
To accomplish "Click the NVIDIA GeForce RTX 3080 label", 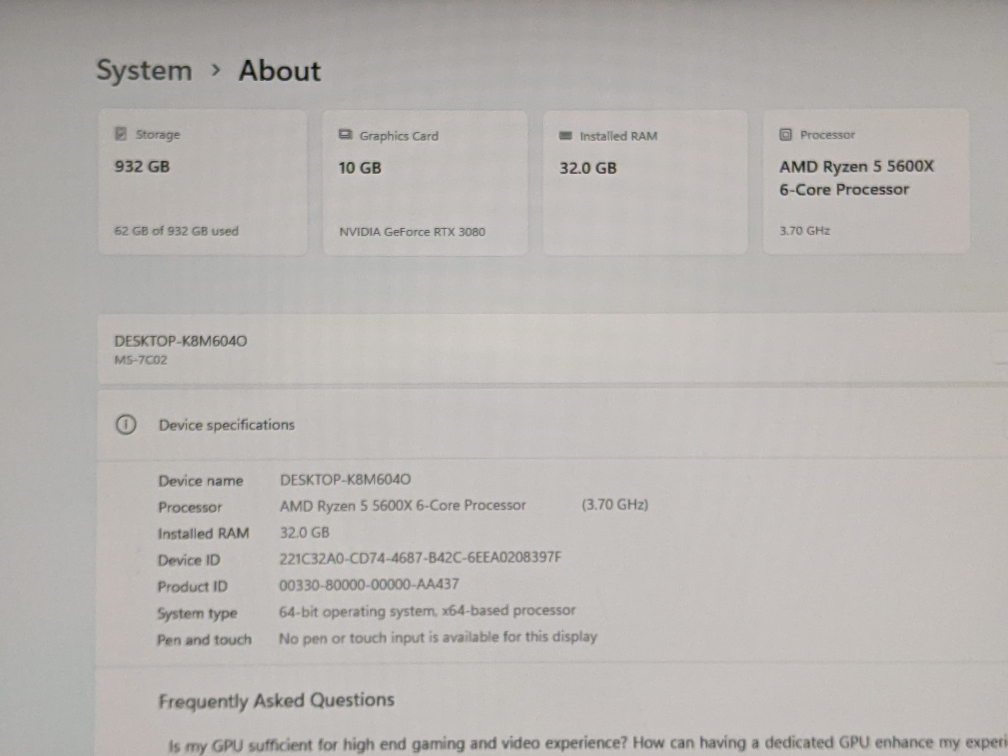I will [x=412, y=232].
